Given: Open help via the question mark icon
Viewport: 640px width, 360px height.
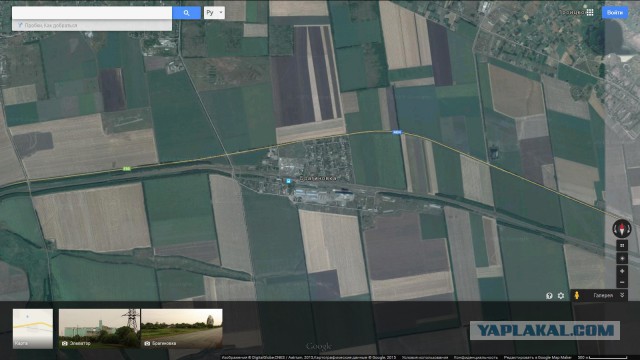Looking at the screenshot, I should 549,296.
